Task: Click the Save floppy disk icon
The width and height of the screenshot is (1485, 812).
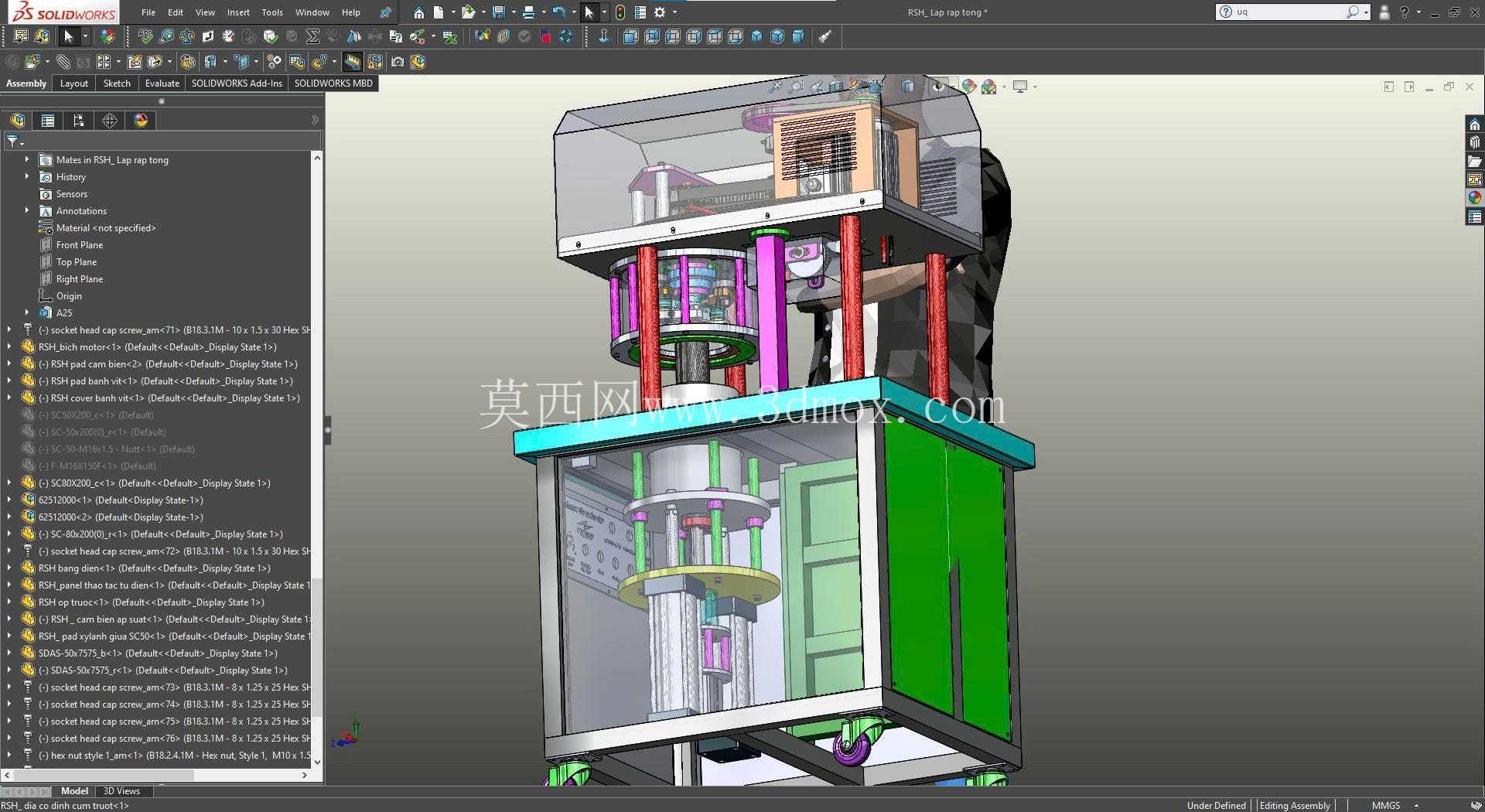Action: 499,12
